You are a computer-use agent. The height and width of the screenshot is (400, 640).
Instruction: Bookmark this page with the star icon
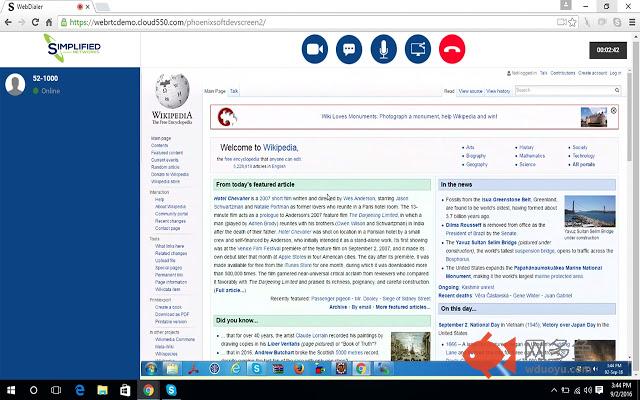573,22
